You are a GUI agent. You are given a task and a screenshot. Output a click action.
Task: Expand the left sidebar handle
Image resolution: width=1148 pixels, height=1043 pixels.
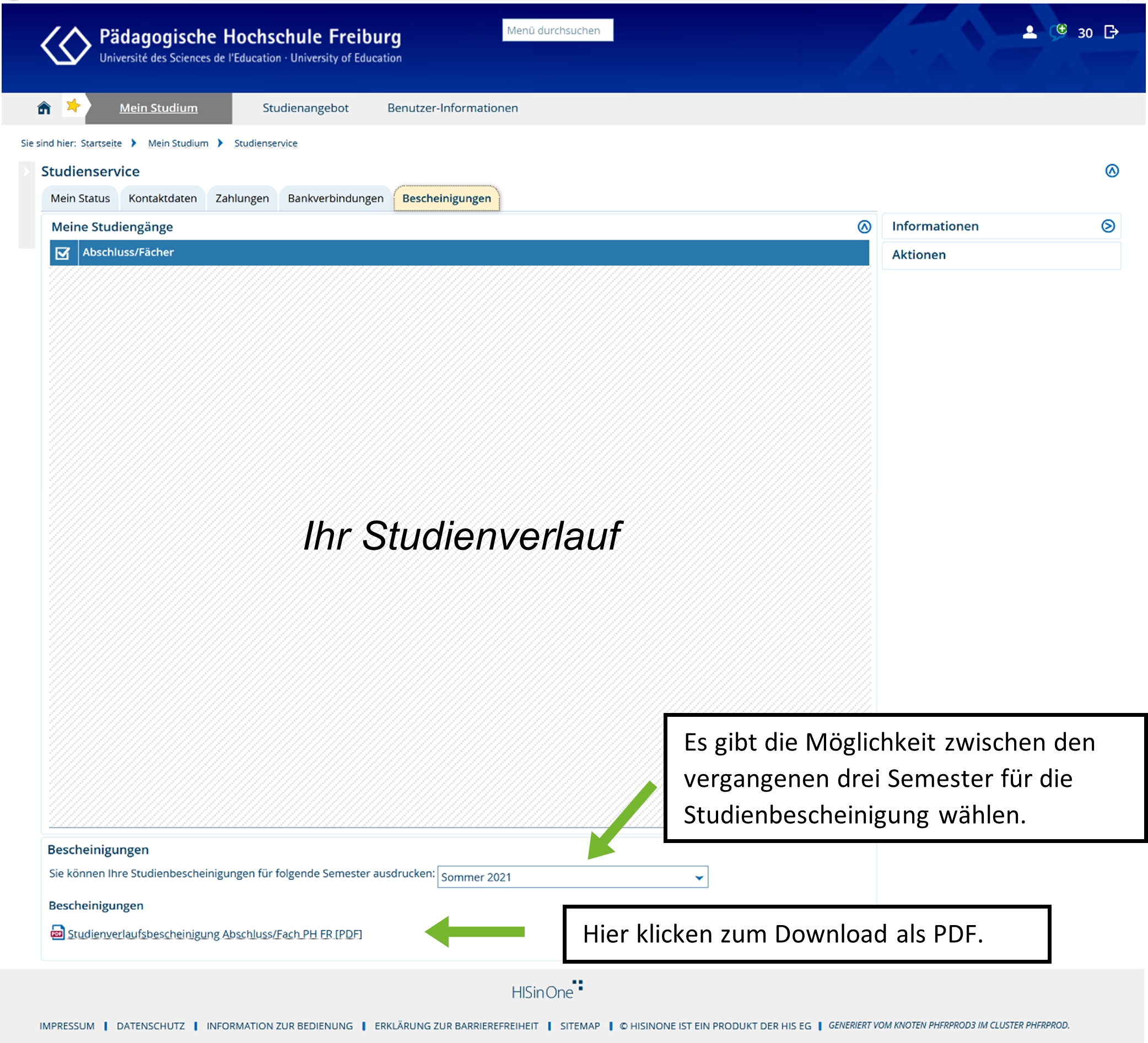point(26,205)
